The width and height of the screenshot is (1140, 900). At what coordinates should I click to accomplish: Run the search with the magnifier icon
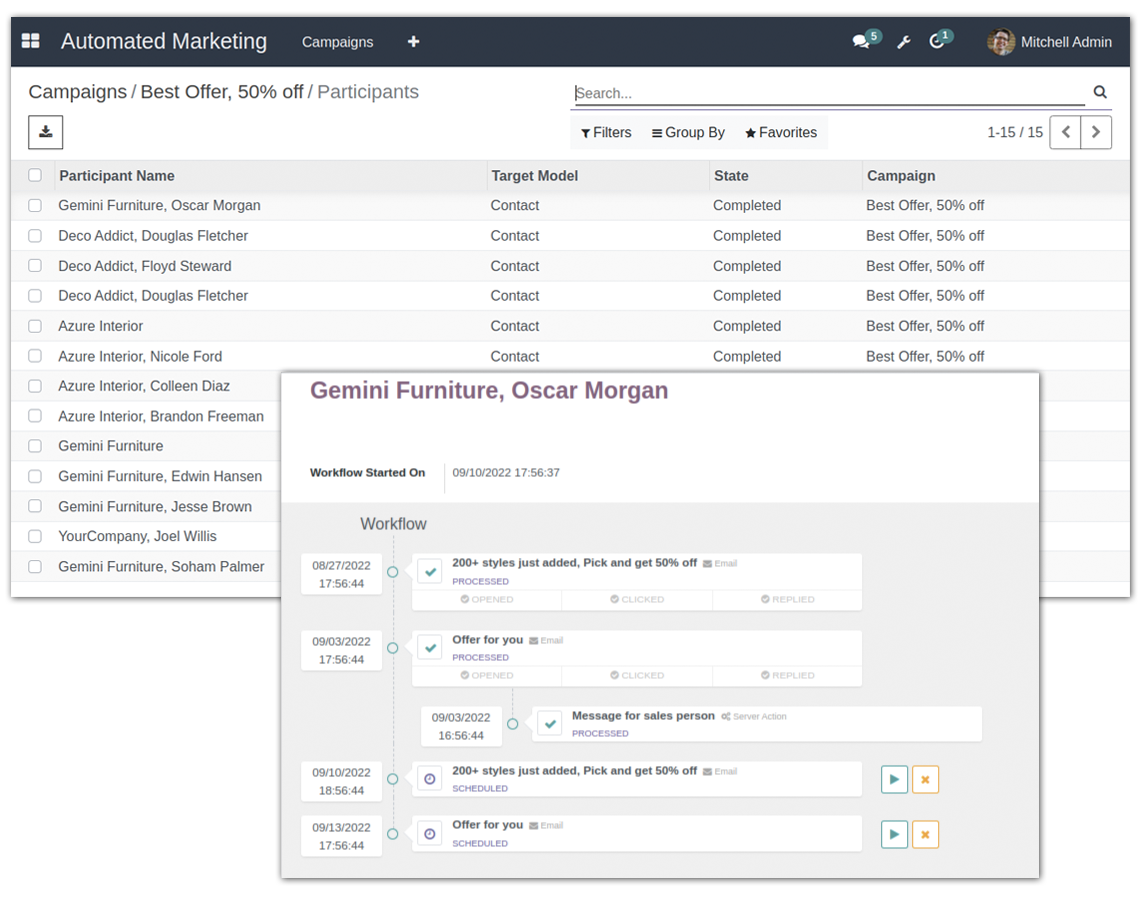pos(1100,91)
